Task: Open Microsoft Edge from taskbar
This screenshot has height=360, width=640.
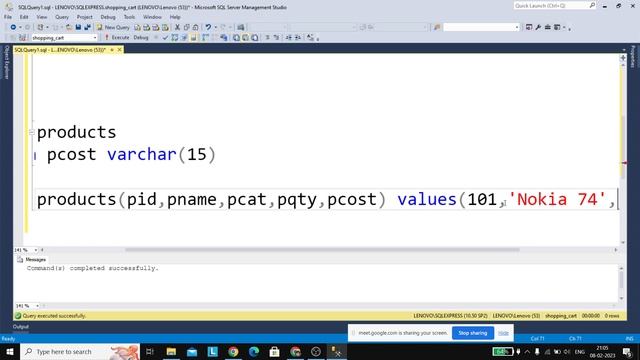Action: click(x=254, y=351)
